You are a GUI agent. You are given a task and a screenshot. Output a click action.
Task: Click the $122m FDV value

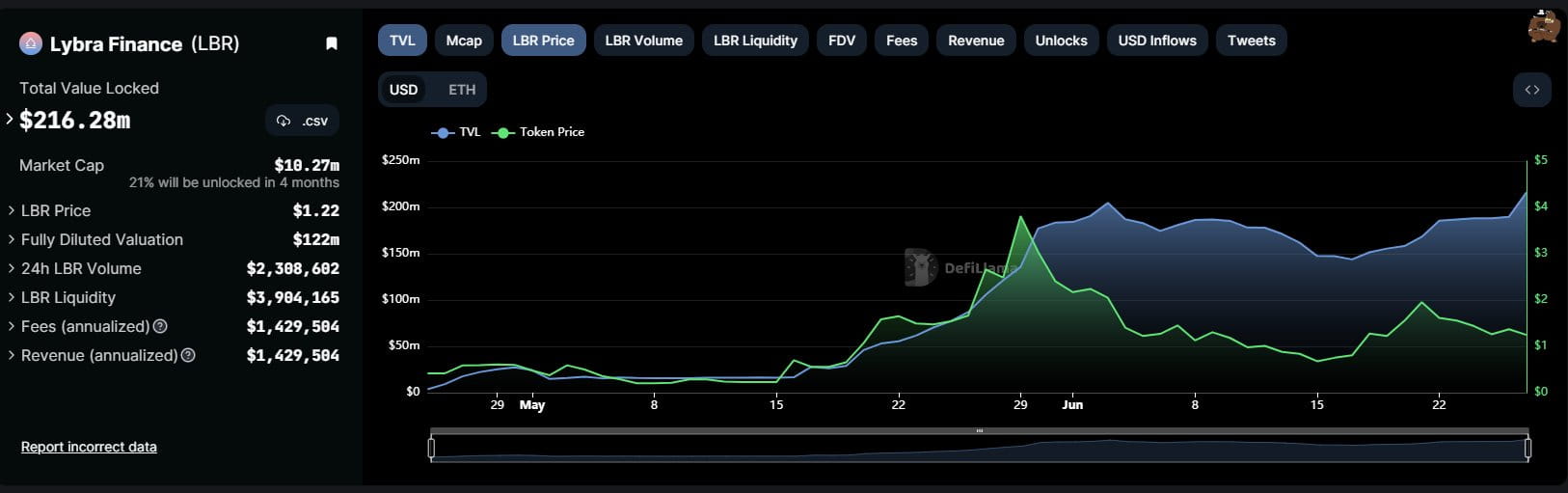point(316,239)
